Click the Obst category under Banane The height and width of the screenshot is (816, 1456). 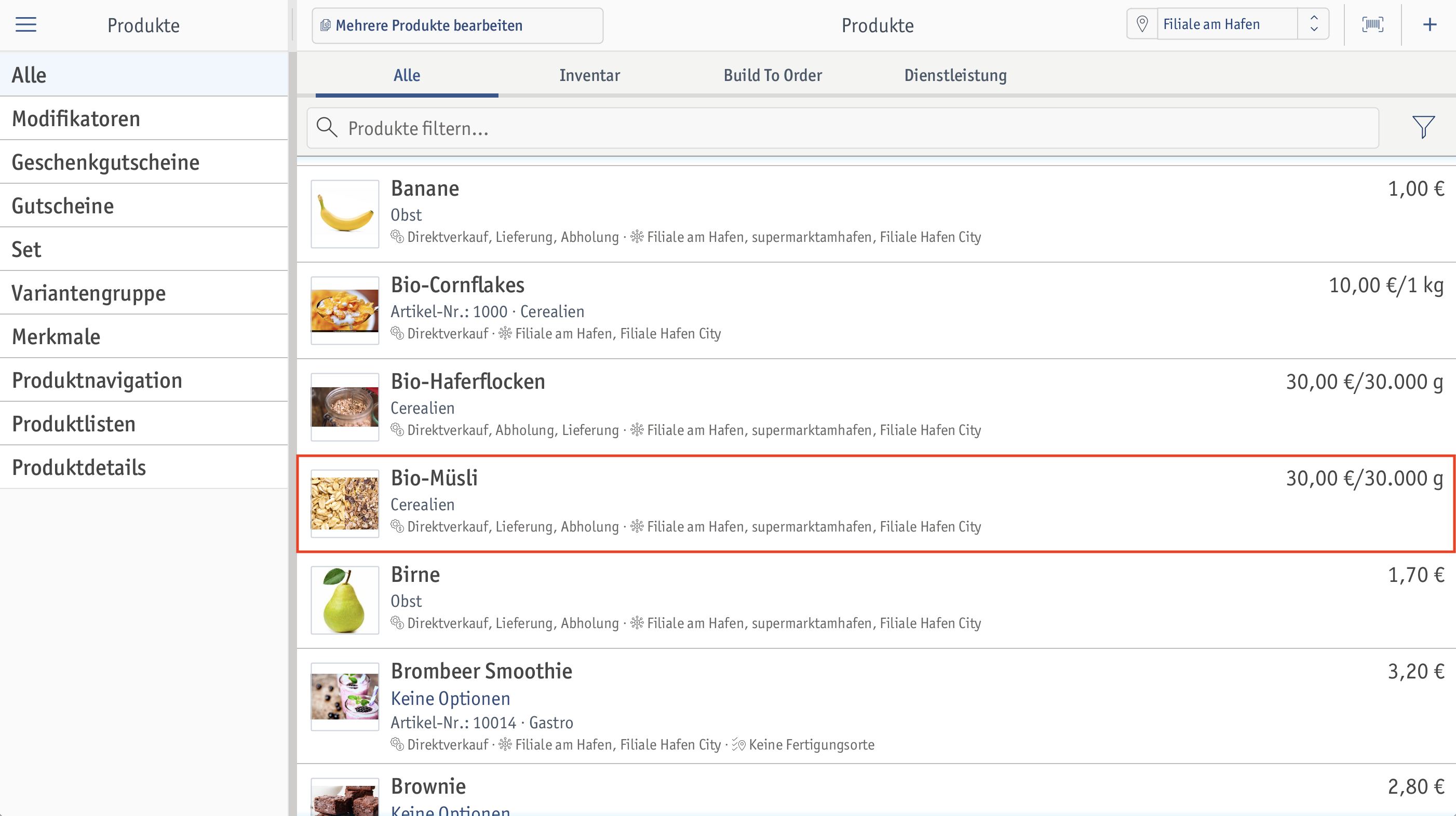click(407, 215)
